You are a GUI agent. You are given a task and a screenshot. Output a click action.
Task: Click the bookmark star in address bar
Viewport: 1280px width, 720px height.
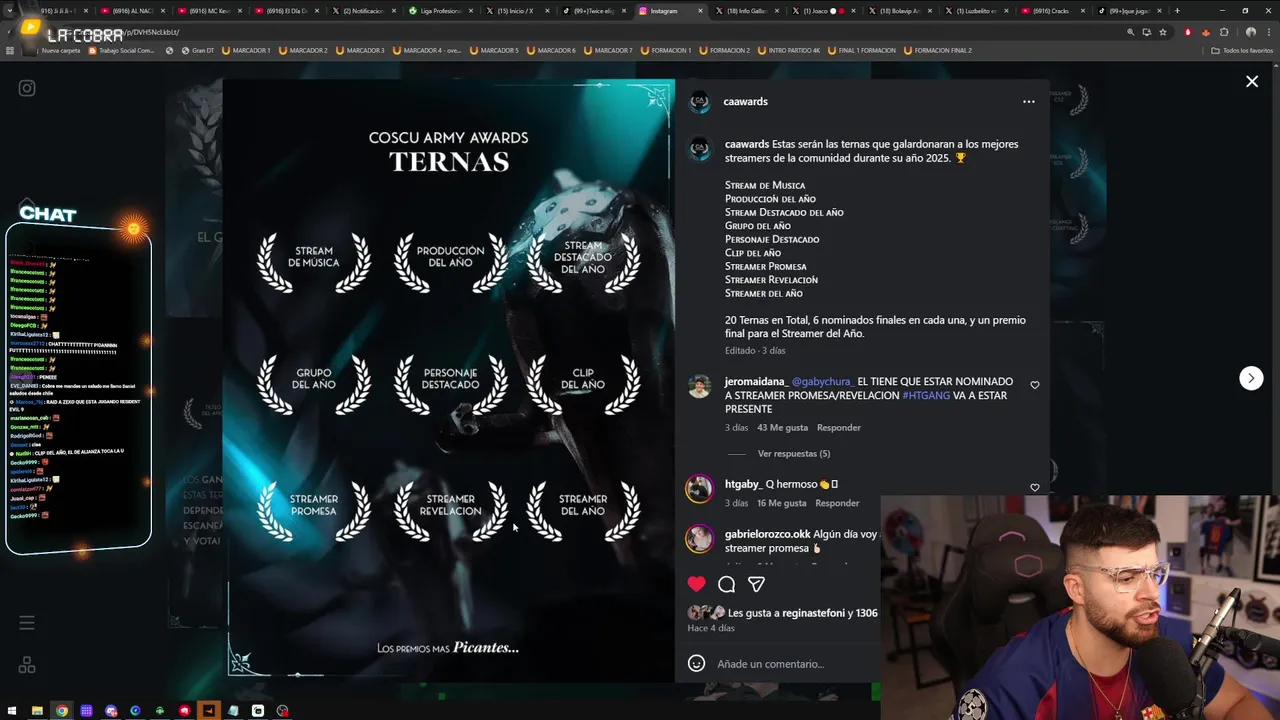[1163, 32]
